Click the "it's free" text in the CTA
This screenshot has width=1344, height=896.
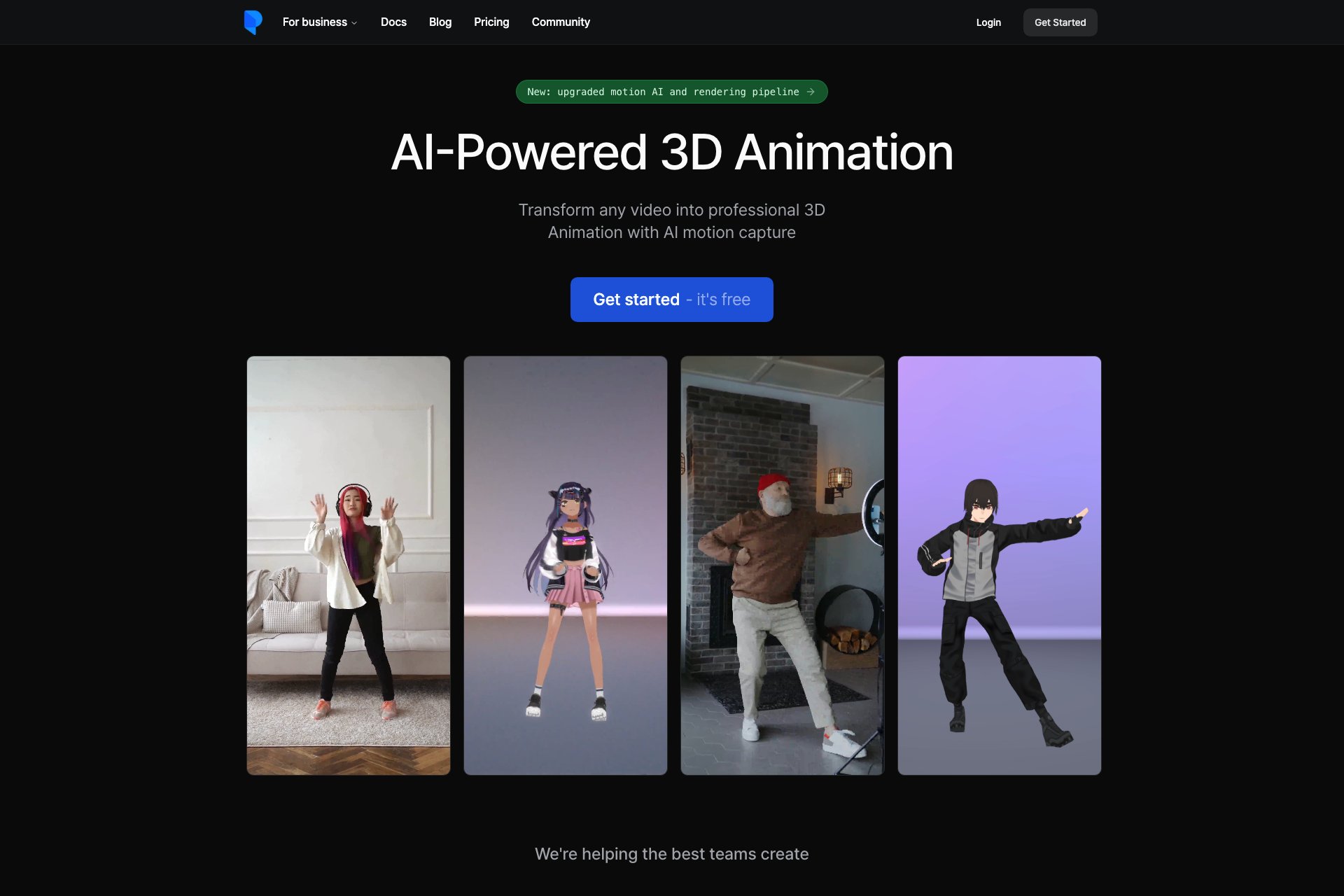(723, 300)
